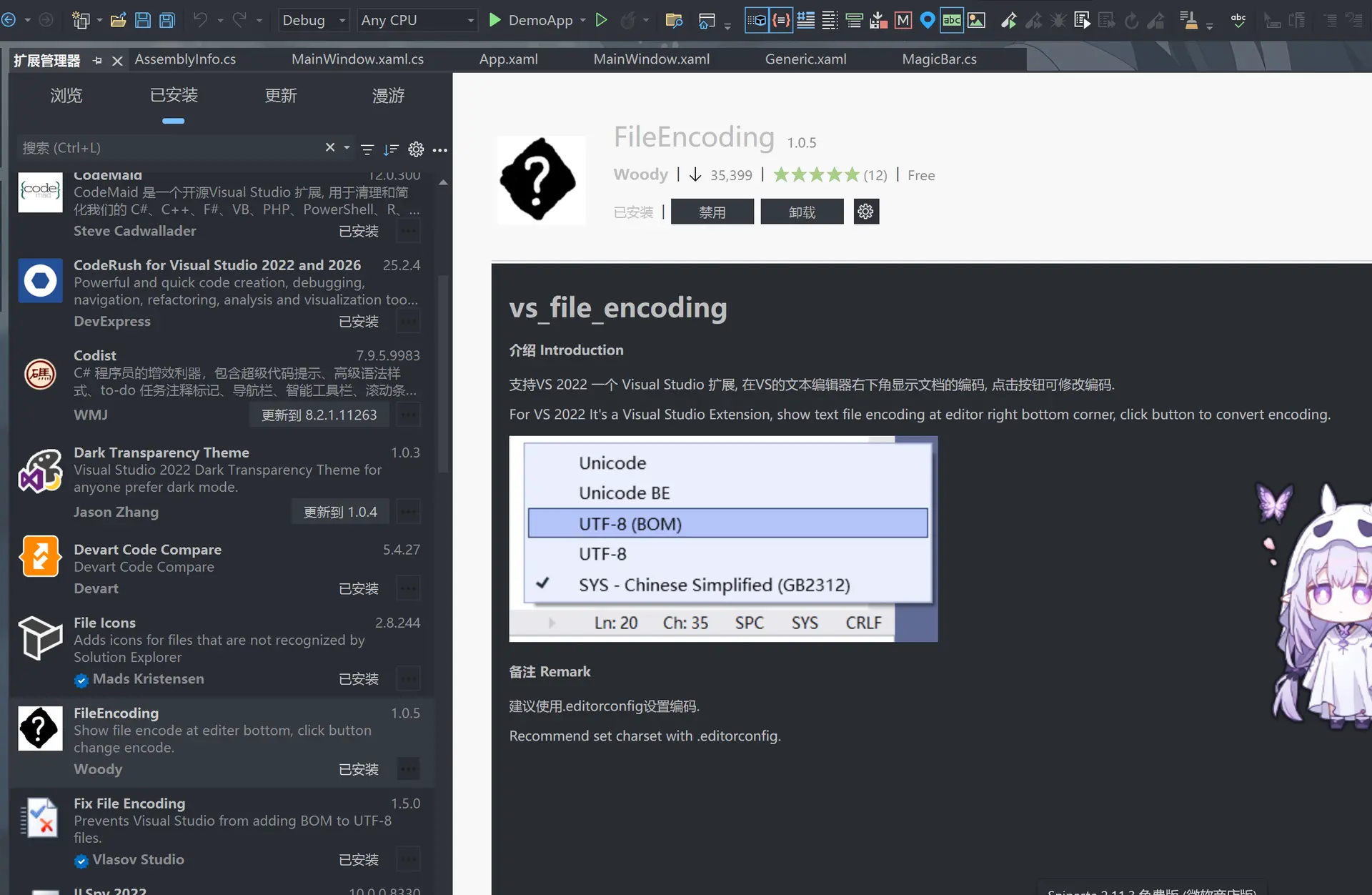The image size is (1372, 895).
Task: Open more actions for Codist extension
Action: (x=409, y=415)
